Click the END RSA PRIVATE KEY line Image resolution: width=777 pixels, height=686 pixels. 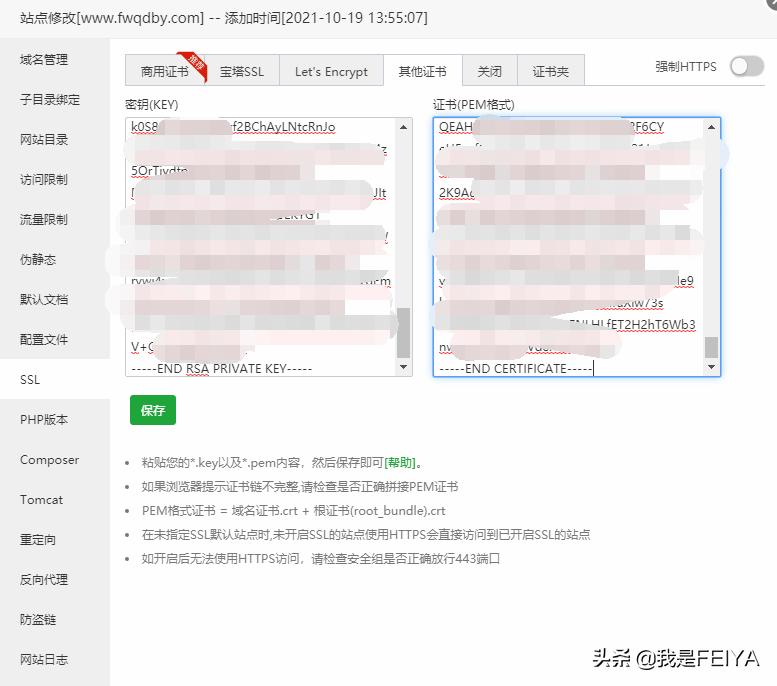tap(222, 369)
